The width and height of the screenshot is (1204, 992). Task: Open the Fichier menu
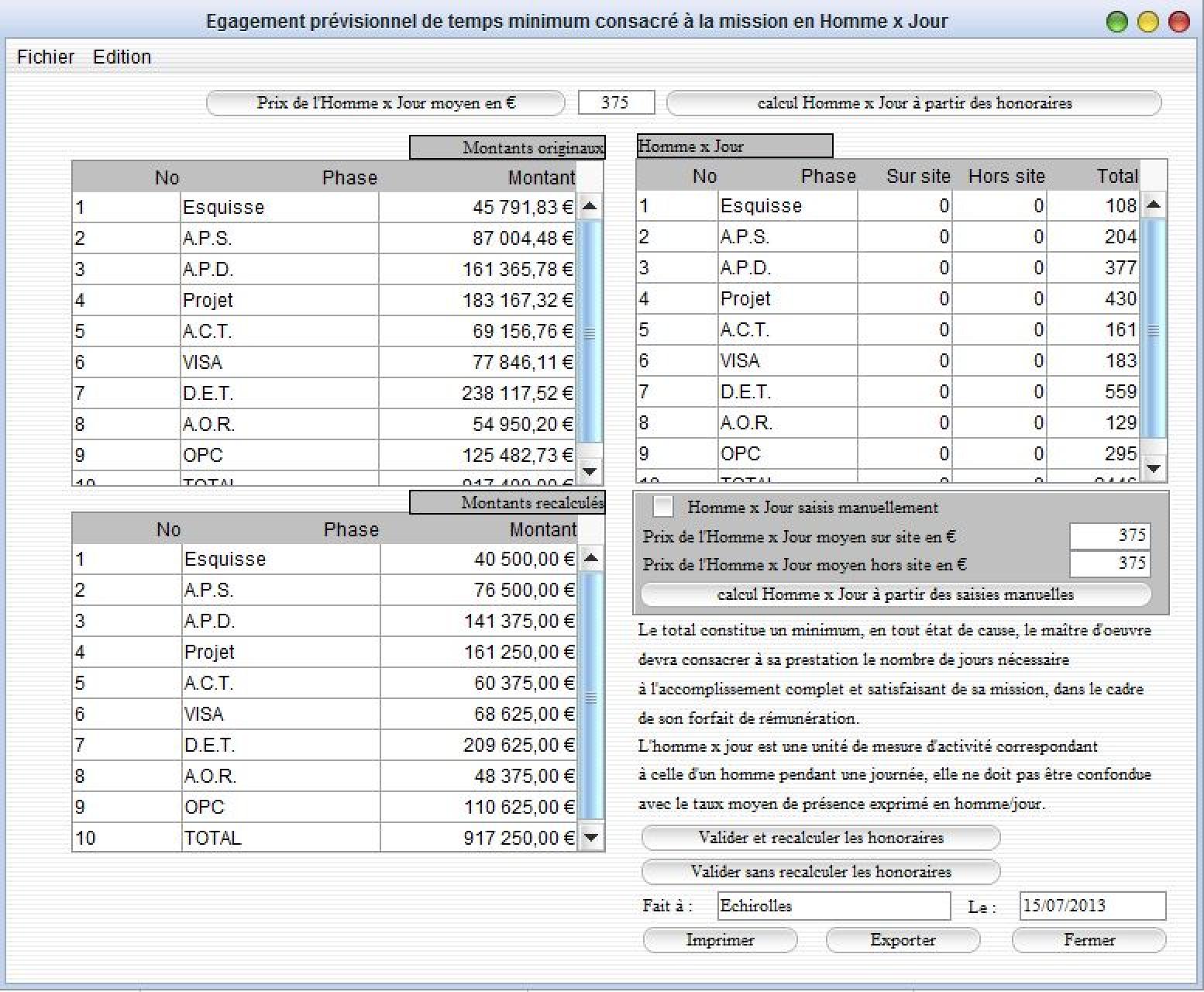(x=46, y=57)
